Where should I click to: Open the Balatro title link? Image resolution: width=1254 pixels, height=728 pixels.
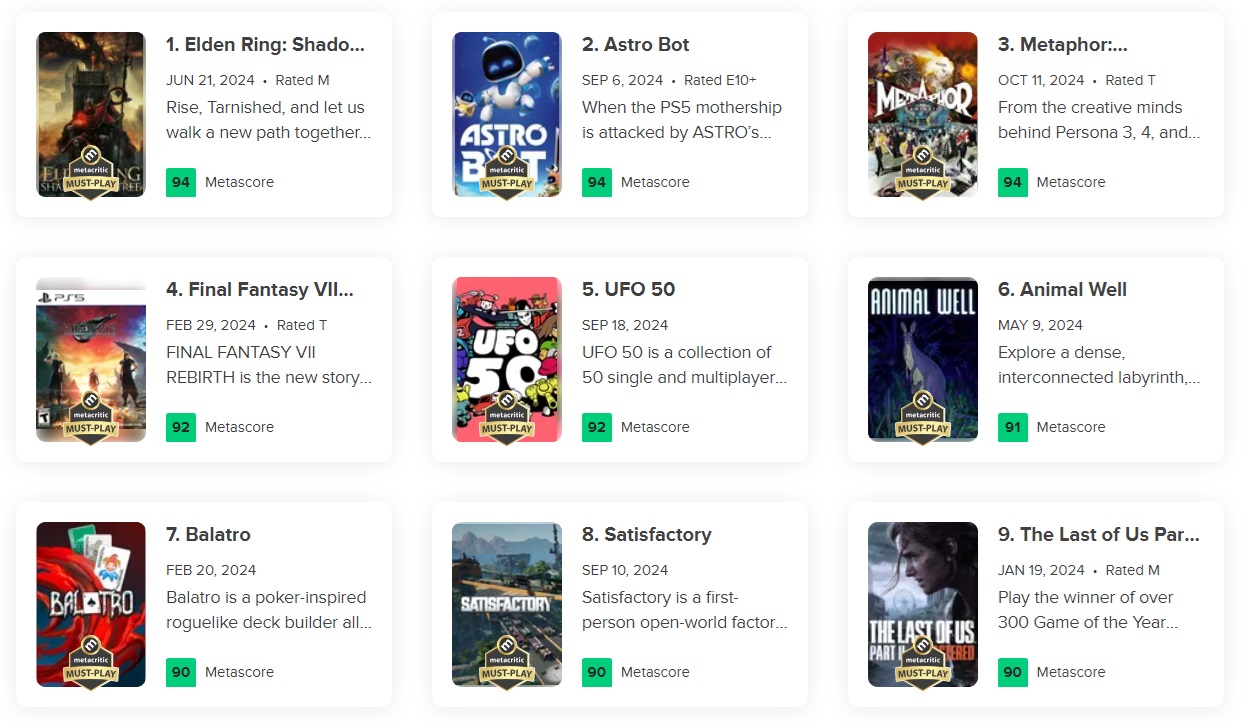[208, 535]
